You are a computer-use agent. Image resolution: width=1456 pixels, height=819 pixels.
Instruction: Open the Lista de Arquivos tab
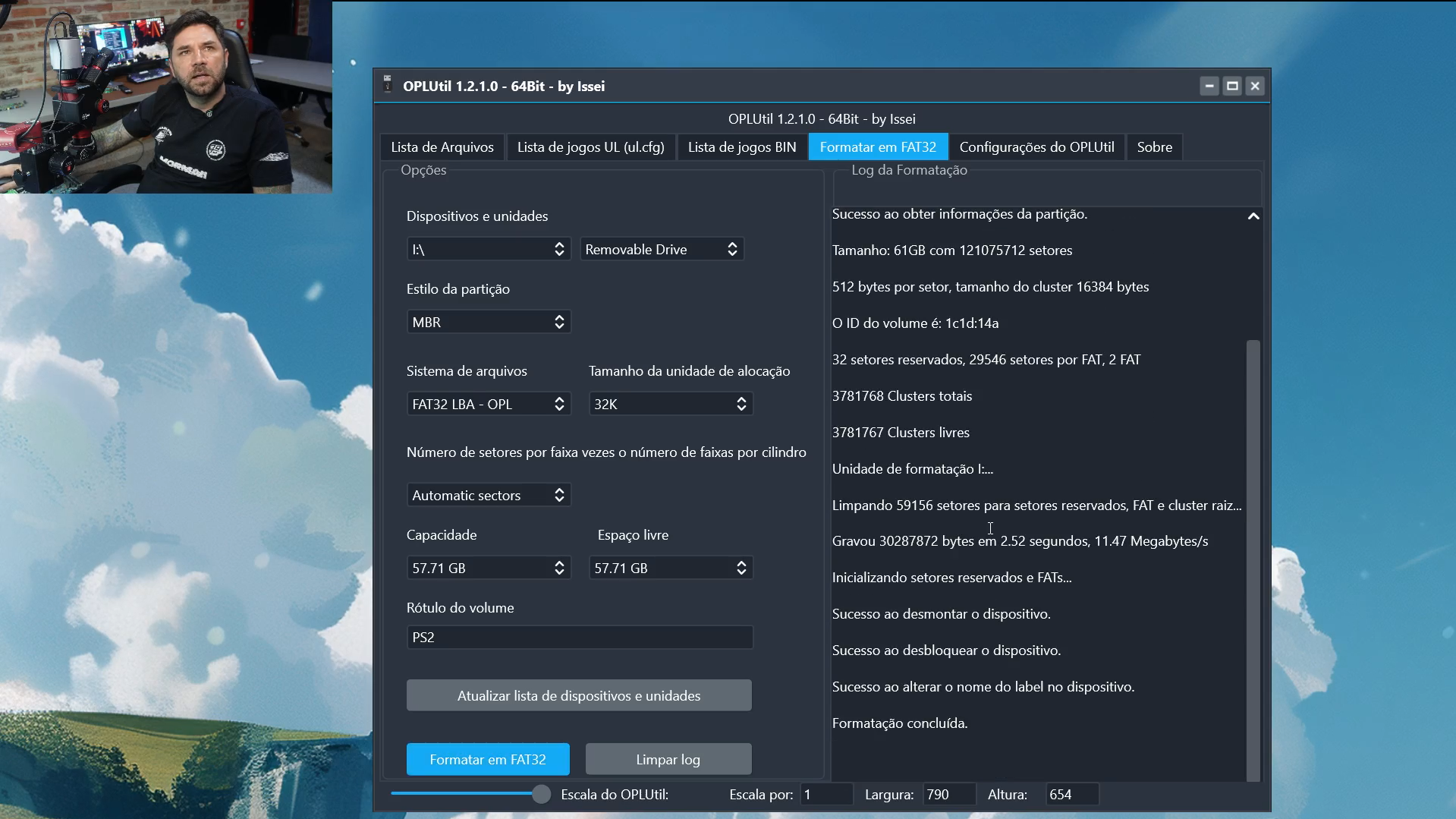click(442, 146)
